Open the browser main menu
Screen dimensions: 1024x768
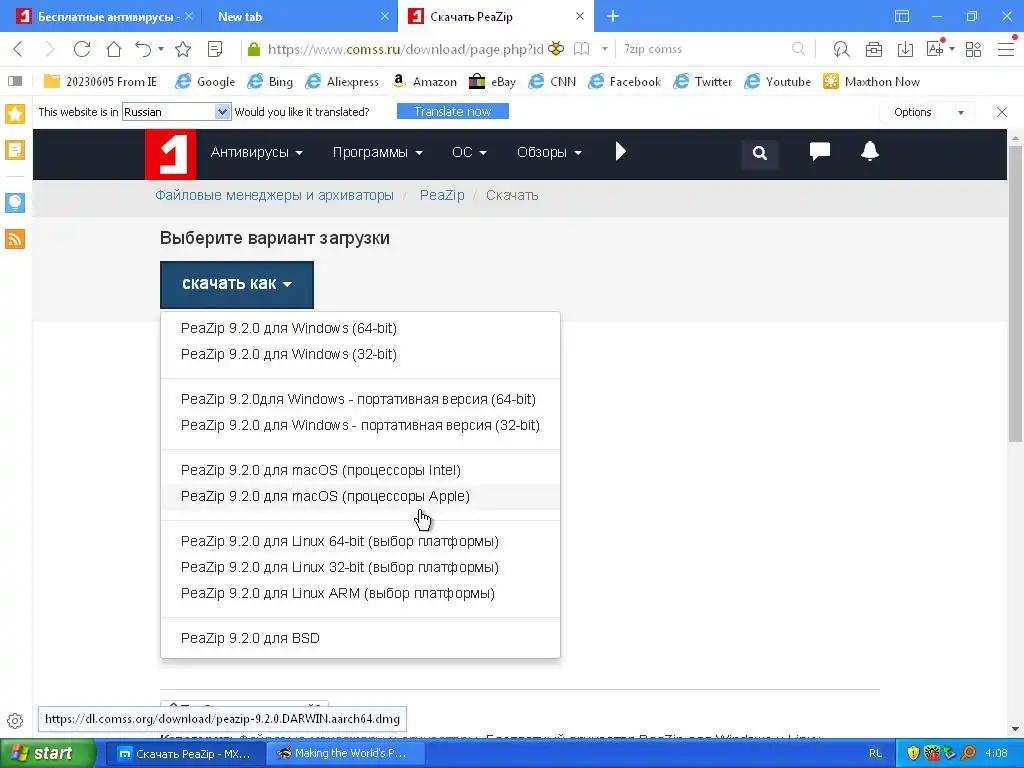1006,49
